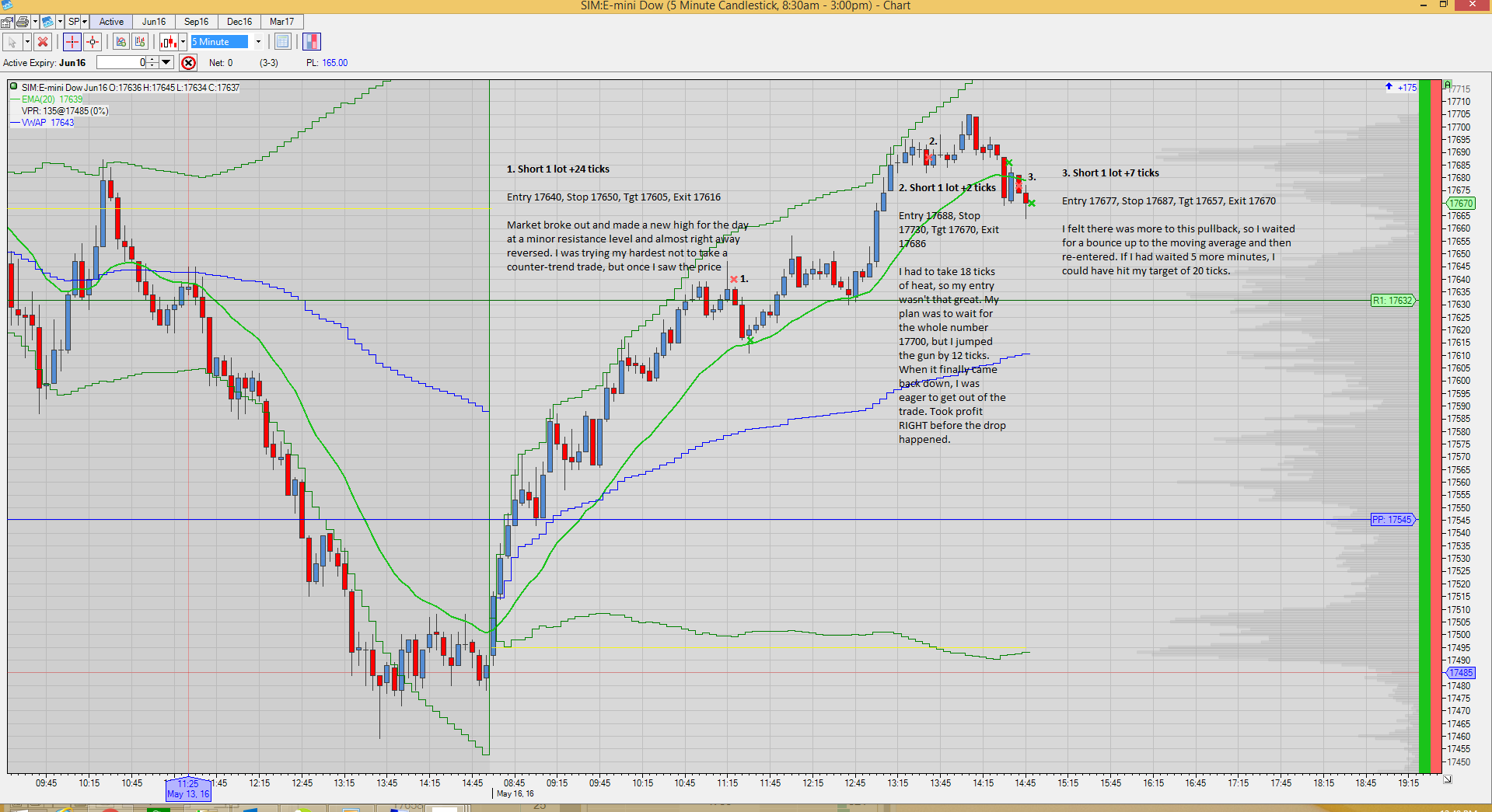Open the quantity dropdown arrow
Image resolution: width=1492 pixels, height=812 pixels.
166,63
